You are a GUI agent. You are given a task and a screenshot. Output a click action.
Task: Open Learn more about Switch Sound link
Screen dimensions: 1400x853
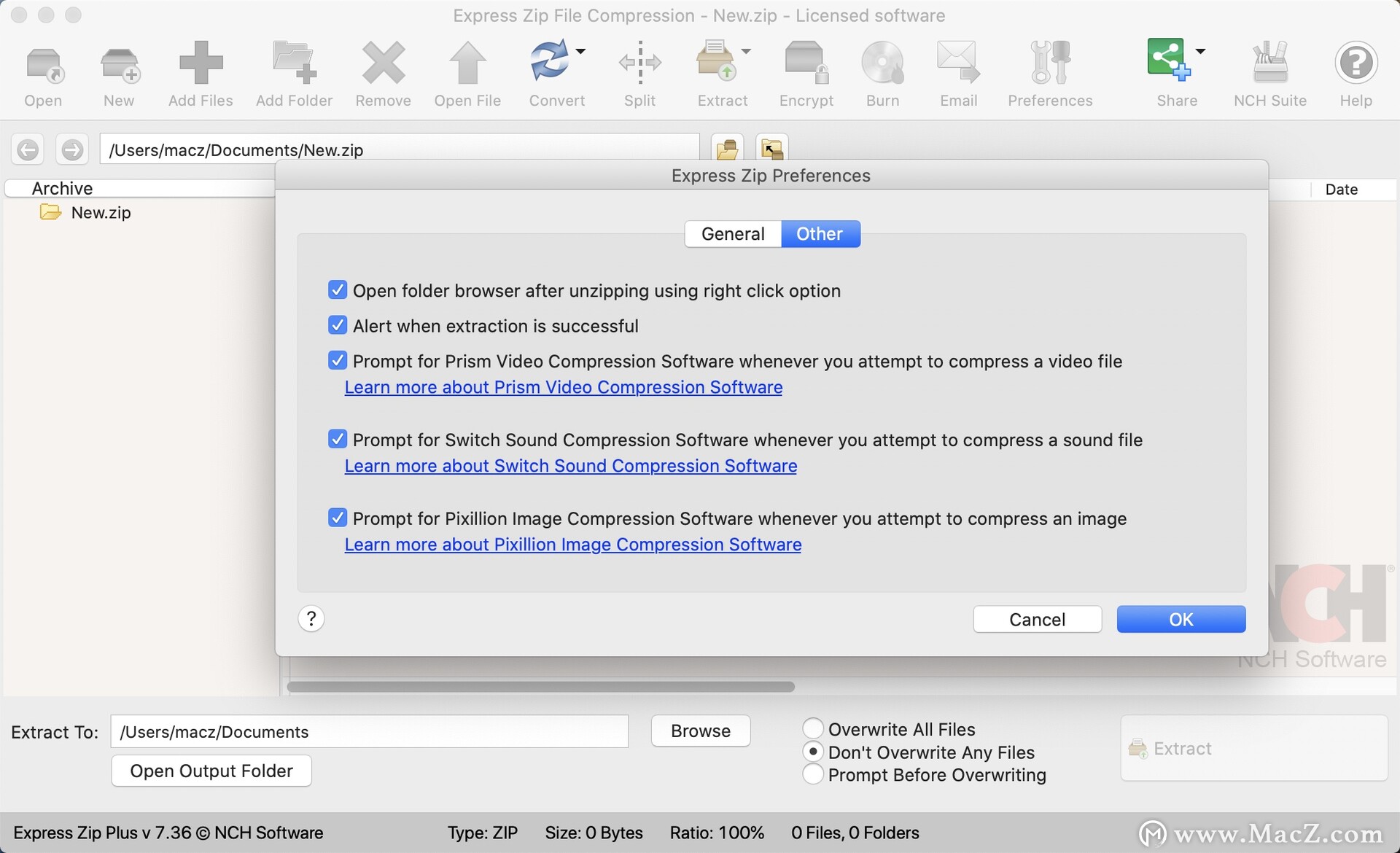click(571, 466)
